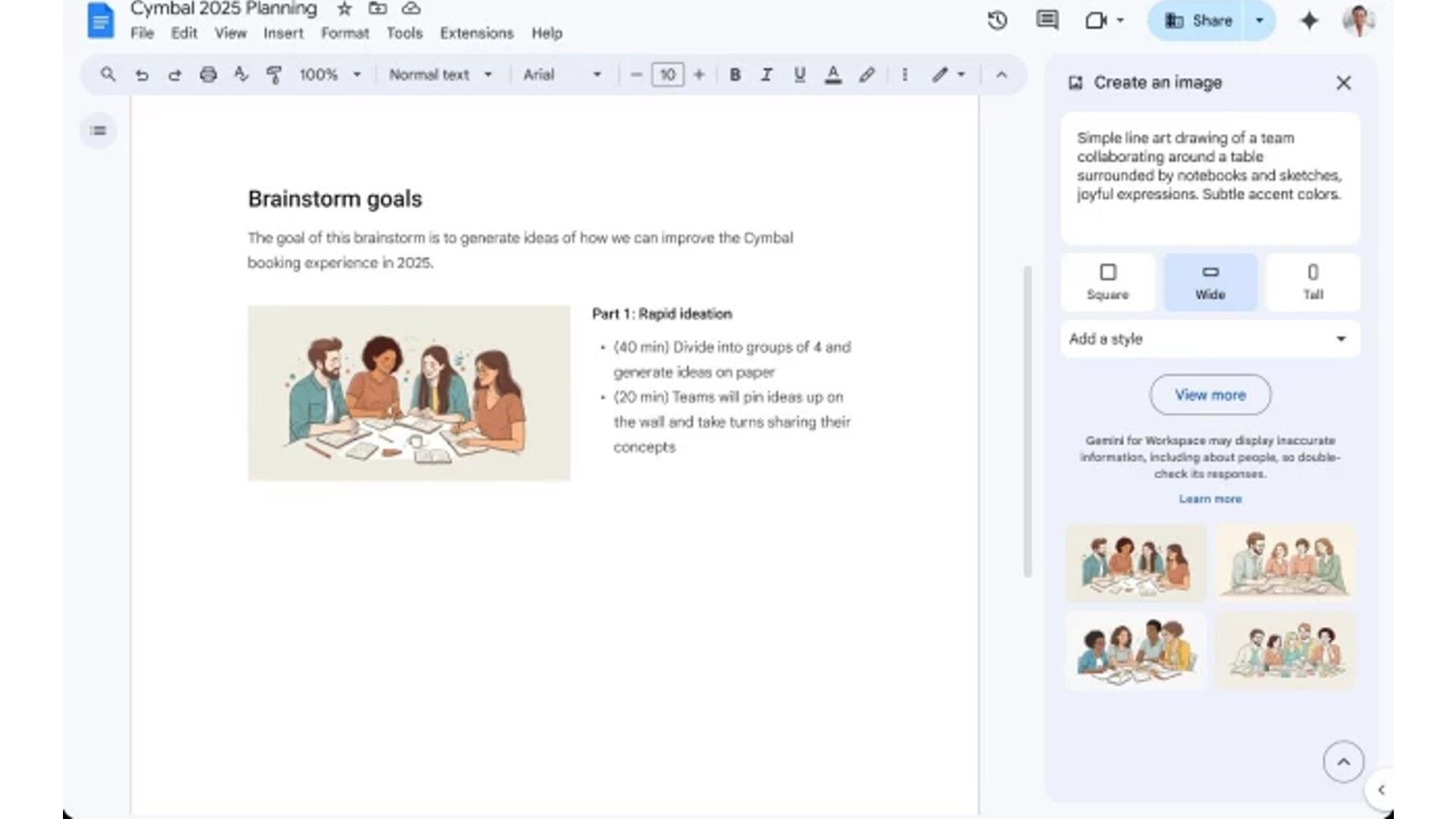The width and height of the screenshot is (1456, 819).
Task: Open the Add a style dropdown
Action: [1210, 339]
